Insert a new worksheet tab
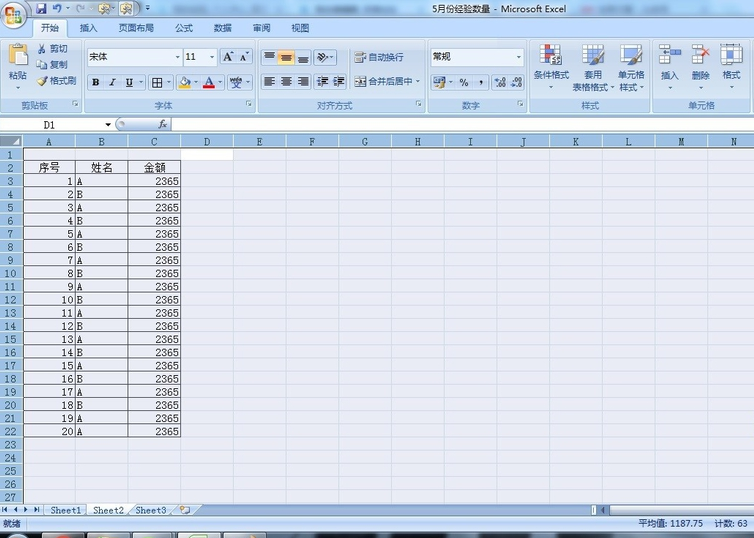The height and width of the screenshot is (538, 754). (185, 510)
